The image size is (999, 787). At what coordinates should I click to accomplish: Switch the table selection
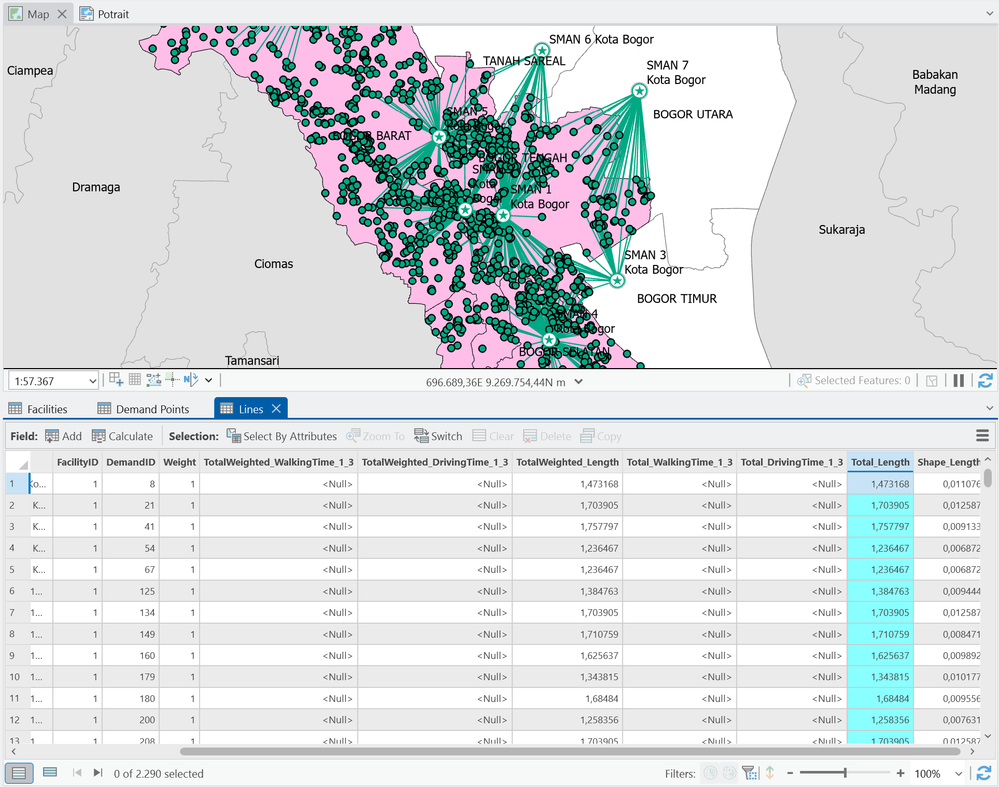click(438, 436)
